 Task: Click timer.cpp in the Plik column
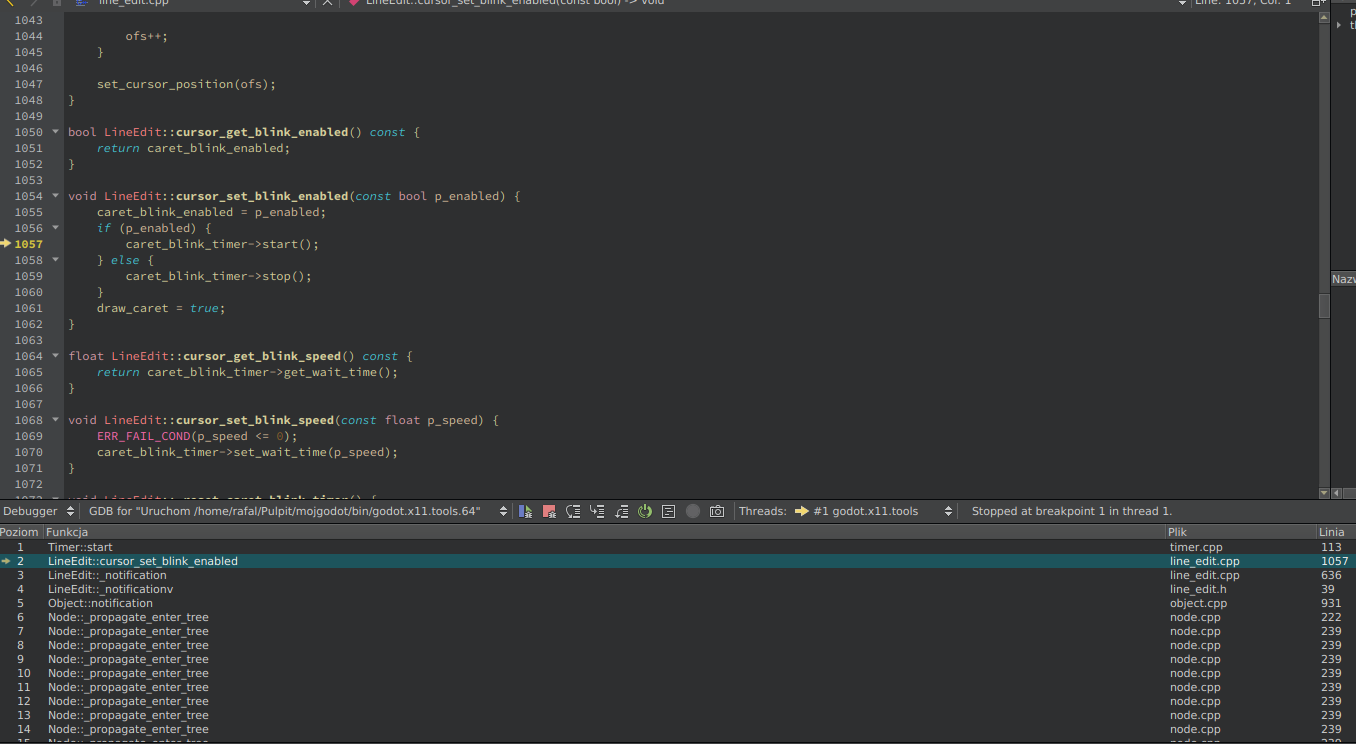click(1196, 547)
